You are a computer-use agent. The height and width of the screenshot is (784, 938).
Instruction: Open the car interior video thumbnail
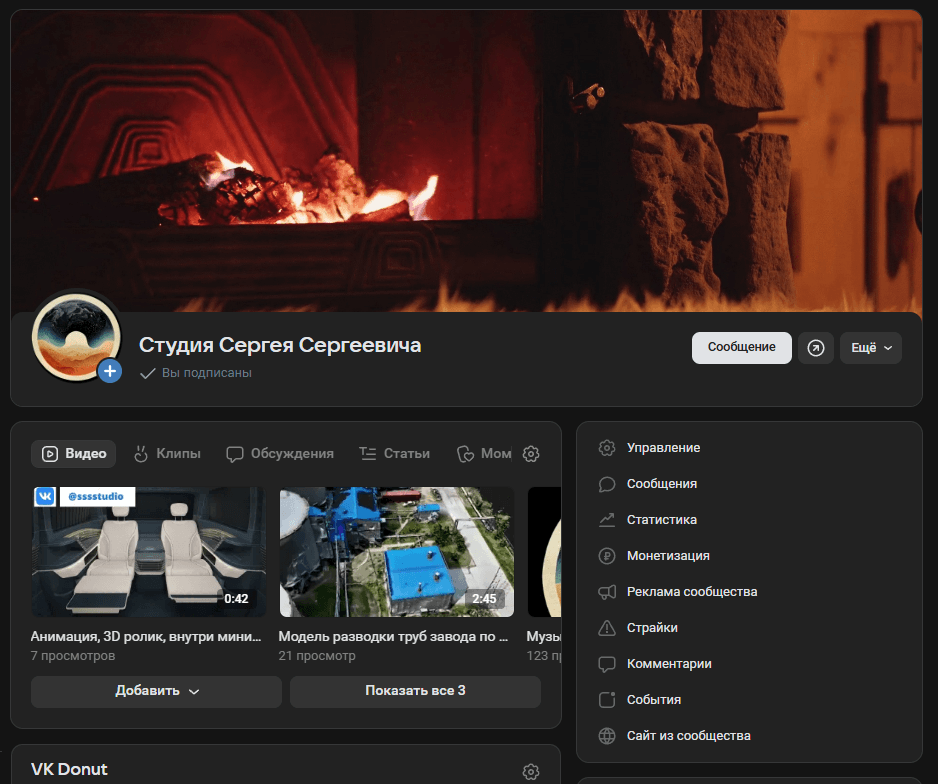click(149, 552)
